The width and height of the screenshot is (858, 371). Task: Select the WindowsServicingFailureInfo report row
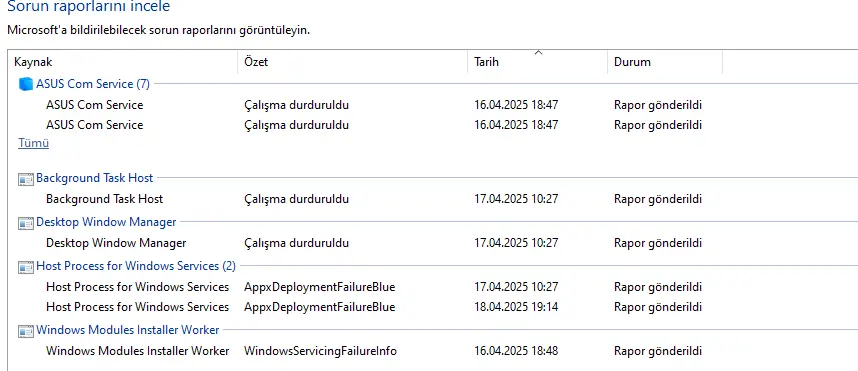pyautogui.click(x=434, y=351)
